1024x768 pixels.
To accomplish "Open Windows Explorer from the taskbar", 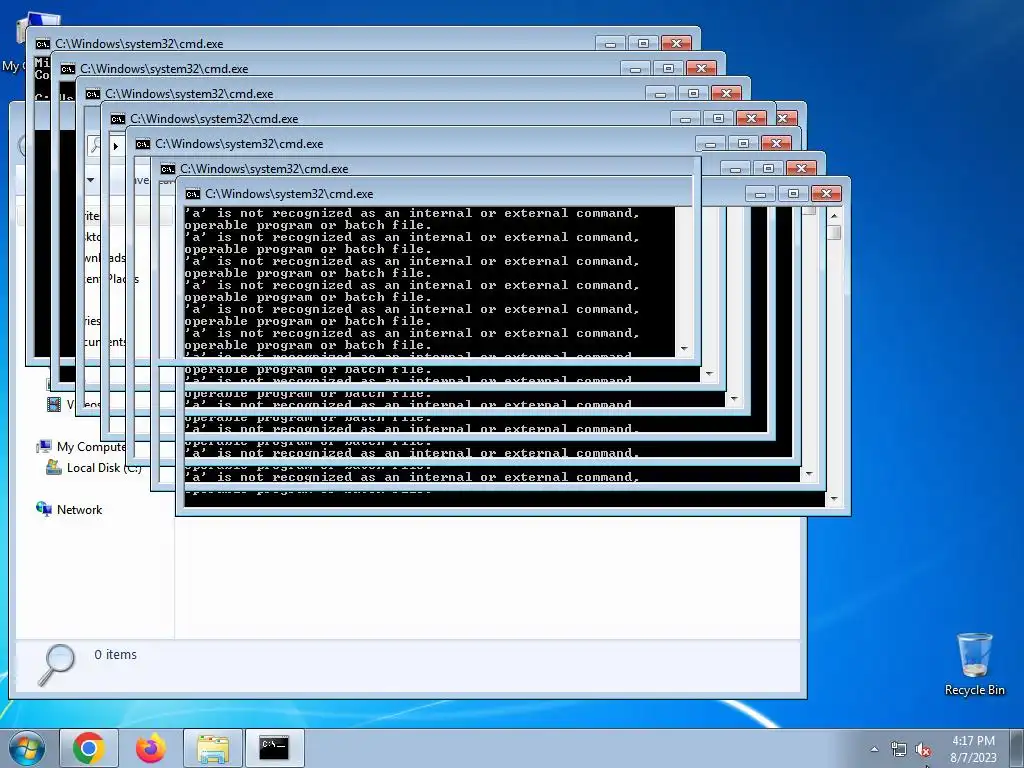I will 213,748.
